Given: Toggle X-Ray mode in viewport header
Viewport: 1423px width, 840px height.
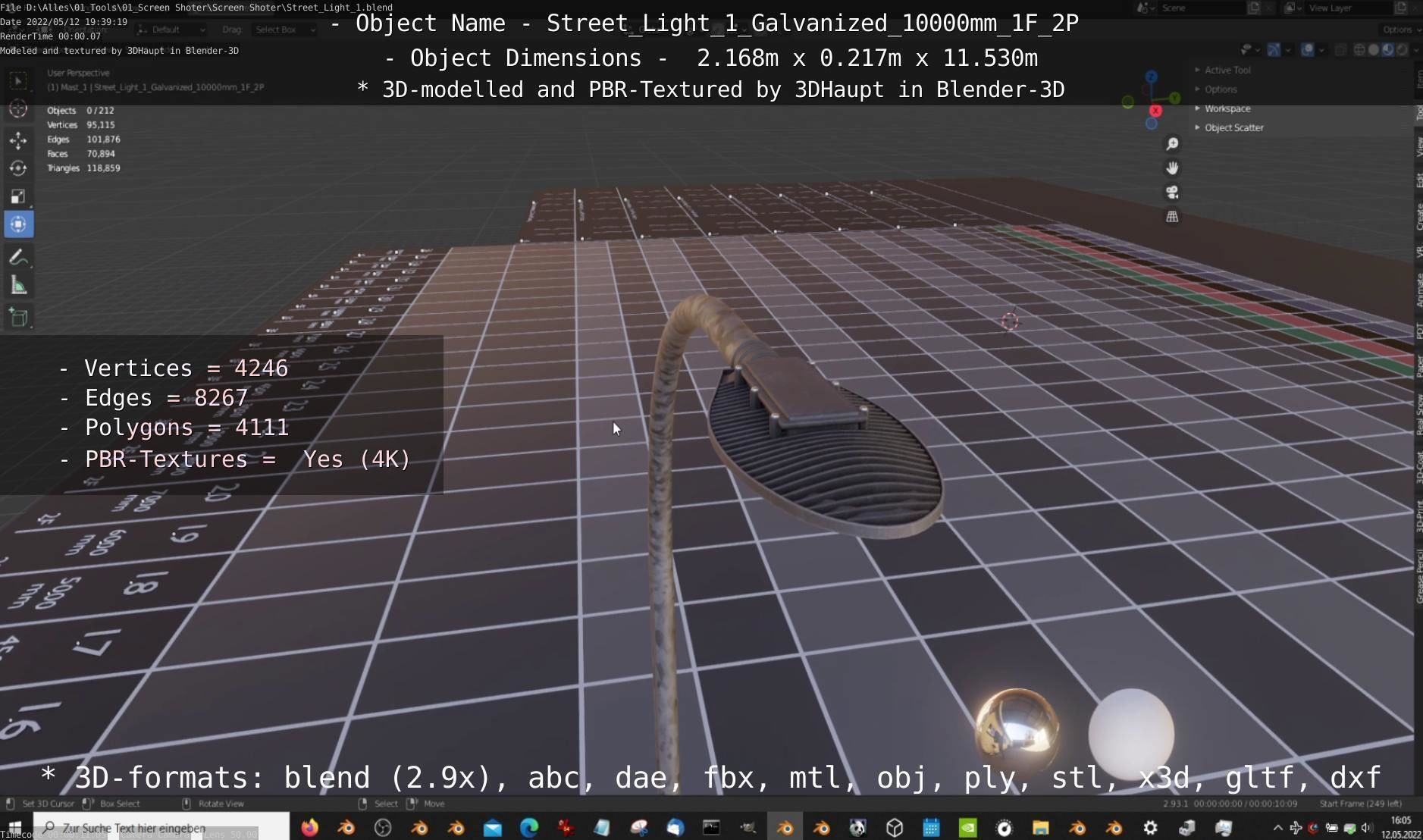Looking at the screenshot, I should click(x=1340, y=50).
